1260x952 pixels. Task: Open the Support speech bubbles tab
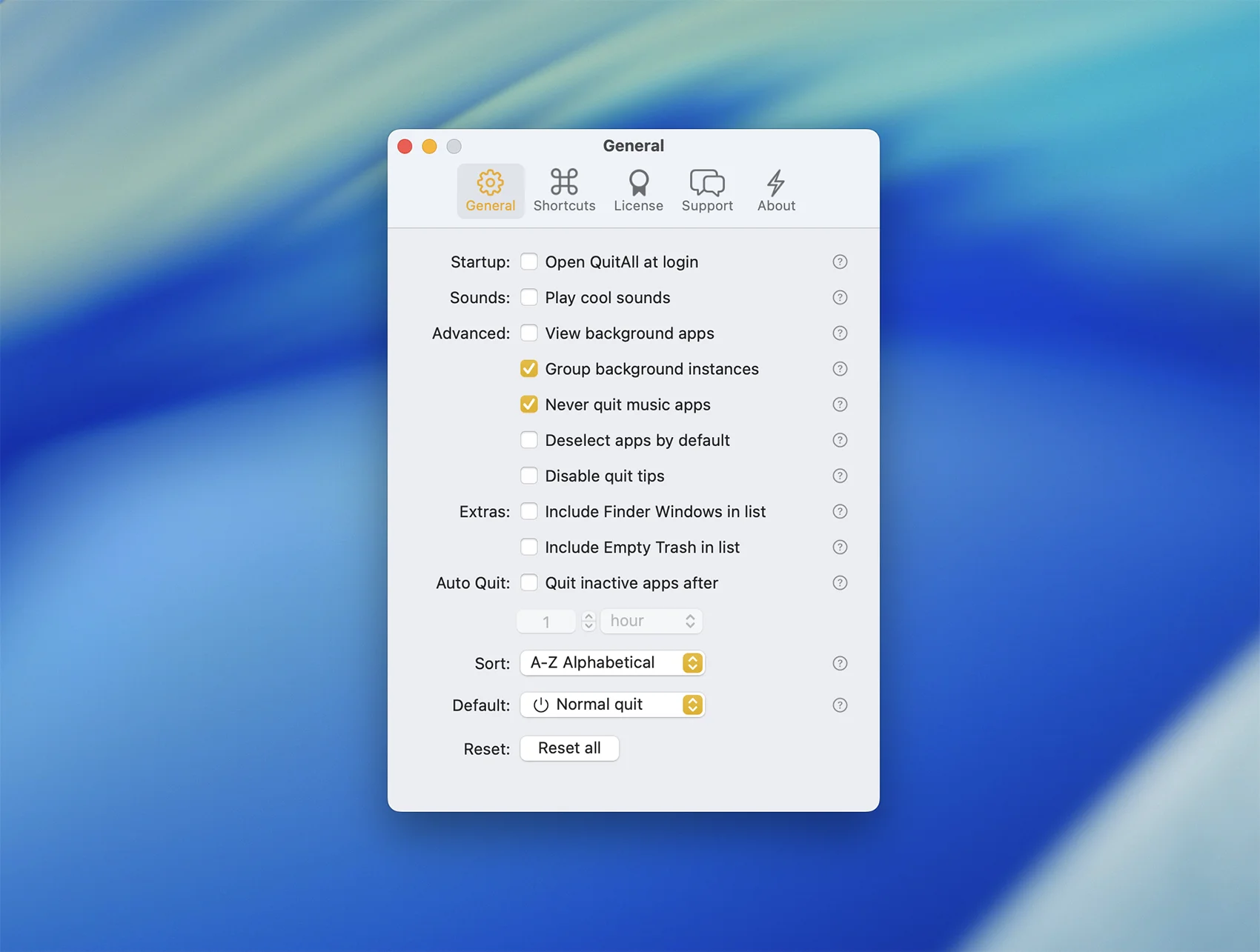tap(707, 190)
